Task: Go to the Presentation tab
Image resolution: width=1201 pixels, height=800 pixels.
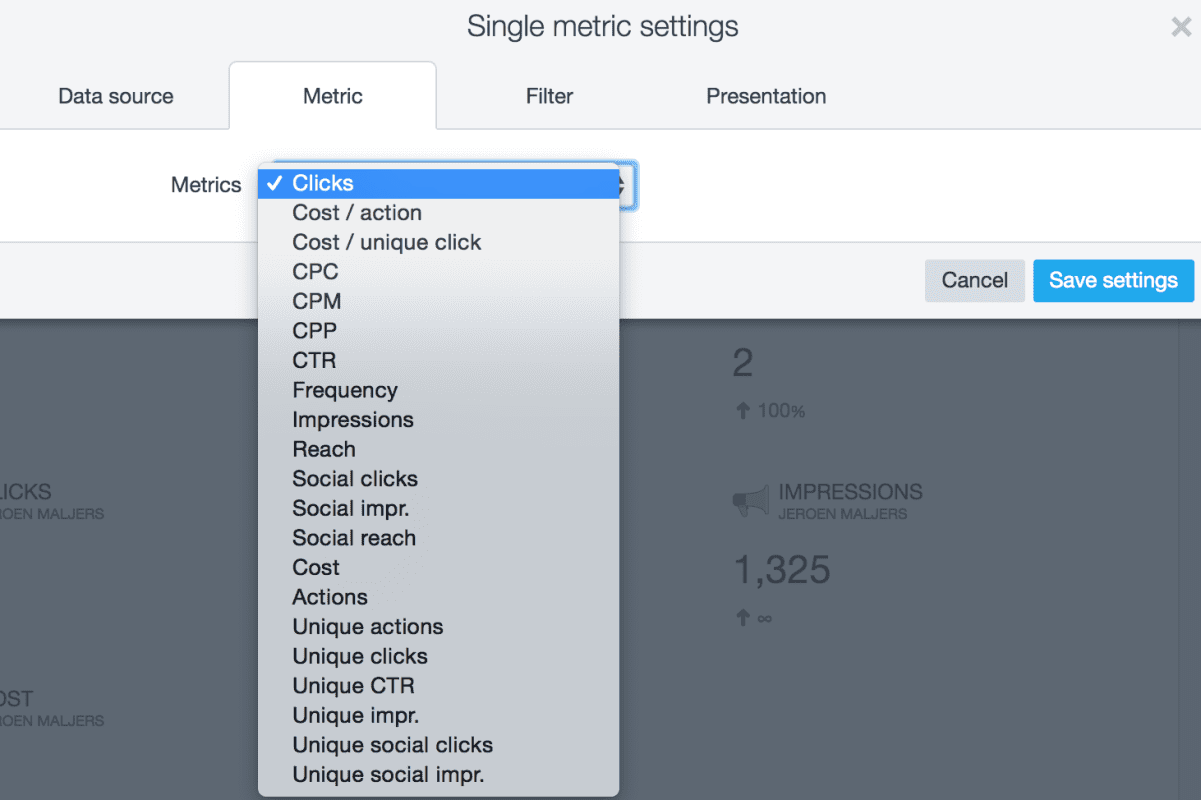Action: tap(766, 96)
